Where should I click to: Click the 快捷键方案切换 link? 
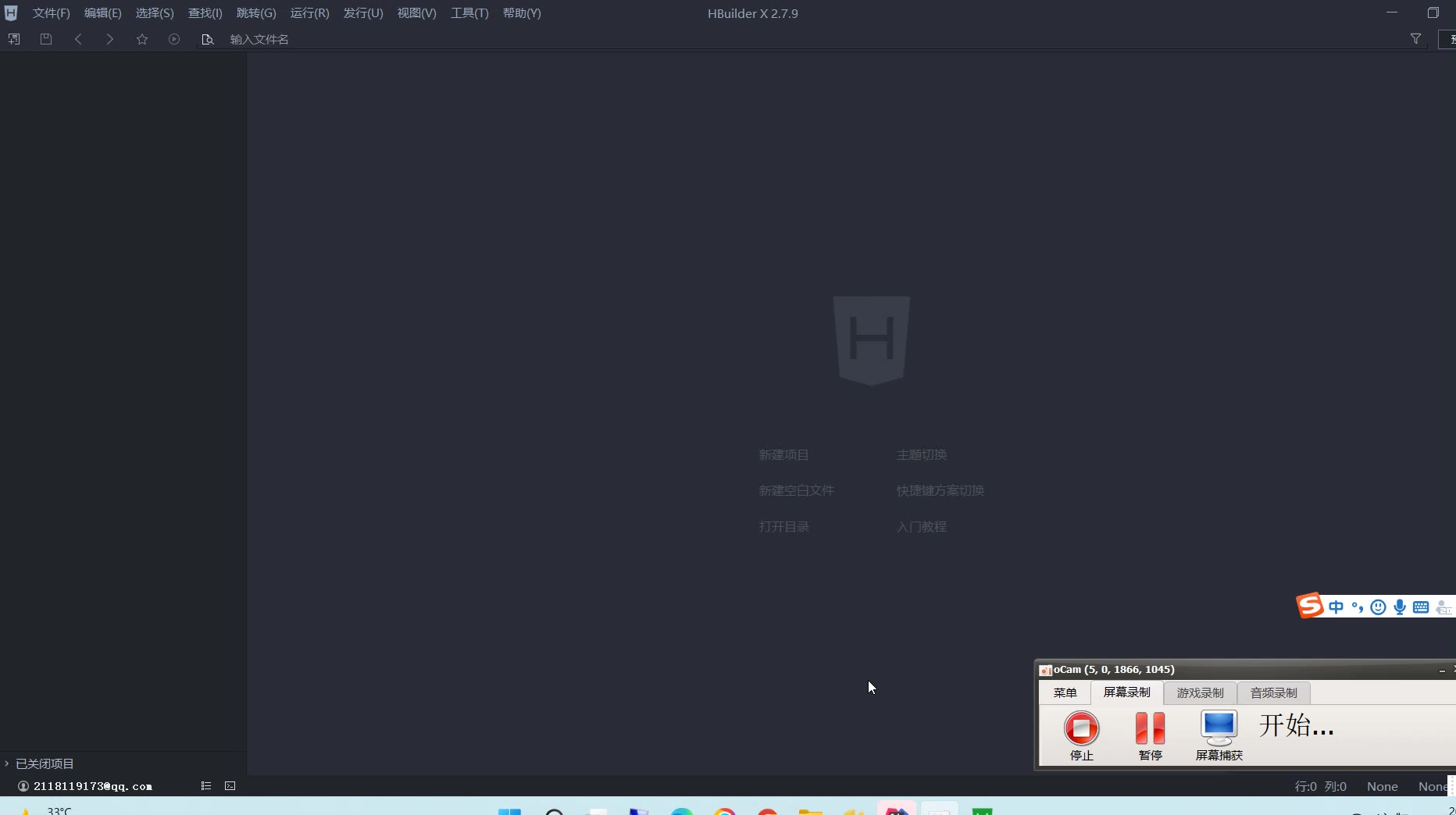(940, 490)
